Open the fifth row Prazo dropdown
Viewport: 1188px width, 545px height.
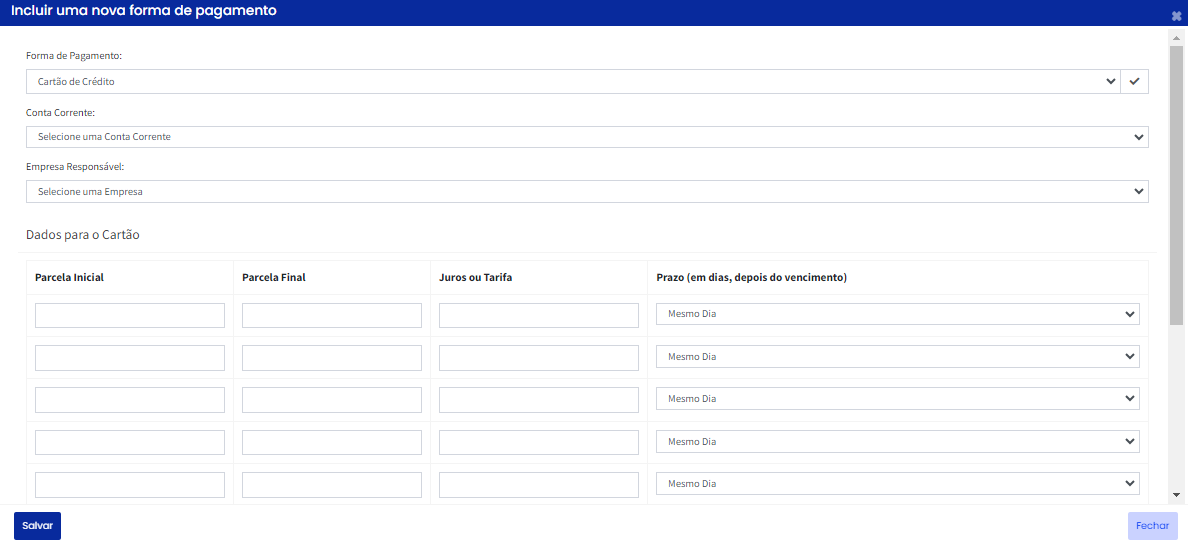898,484
